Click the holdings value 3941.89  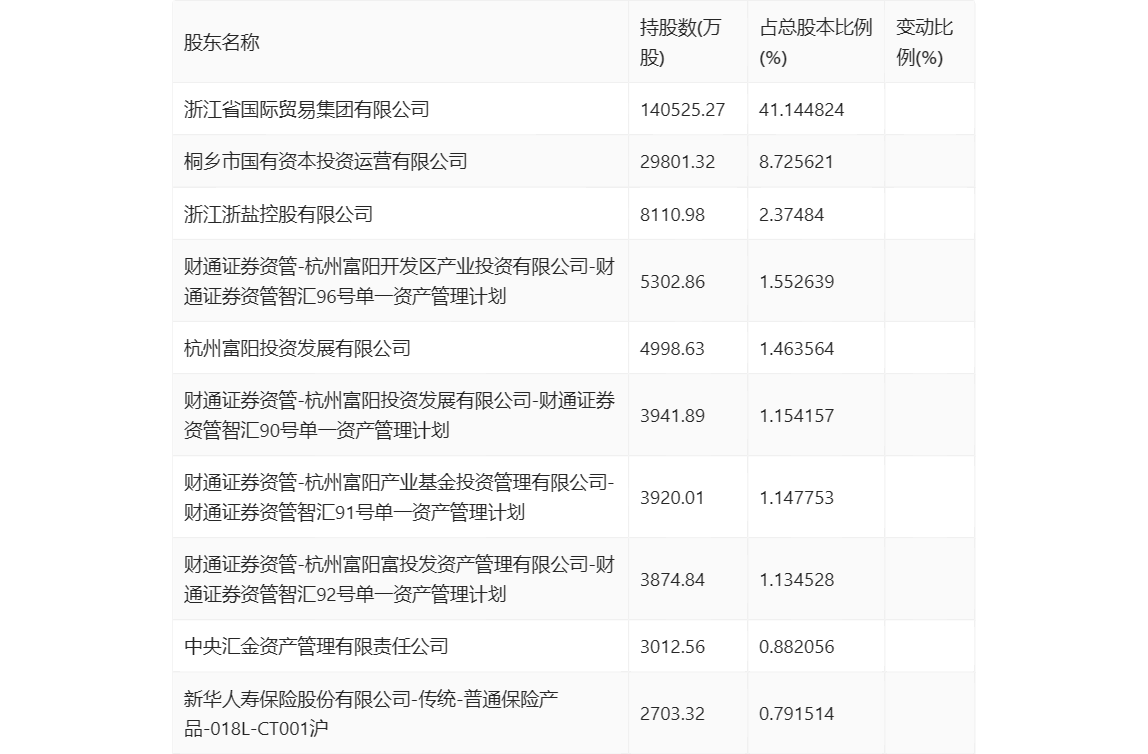(672, 416)
